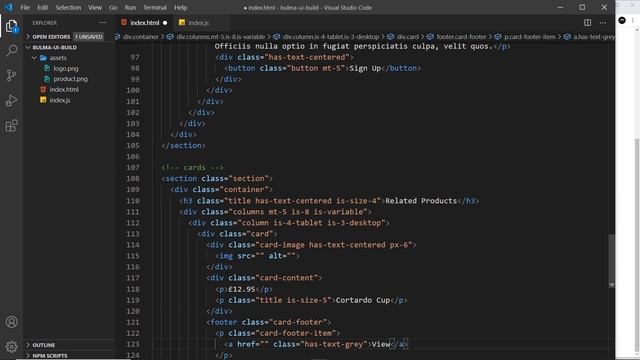
Task: Click the 'has-text-grey' class value
Action: [334, 344]
